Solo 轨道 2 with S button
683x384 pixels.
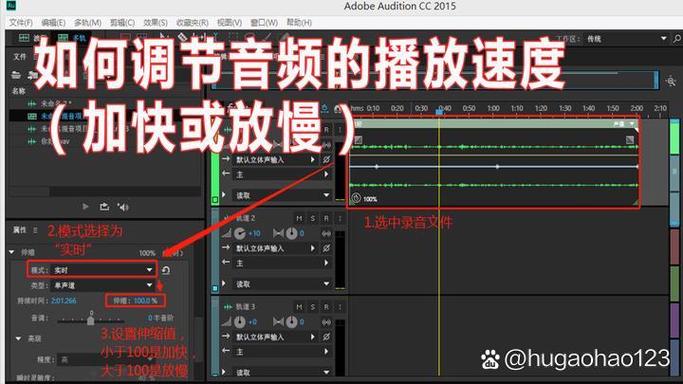[x=313, y=218]
